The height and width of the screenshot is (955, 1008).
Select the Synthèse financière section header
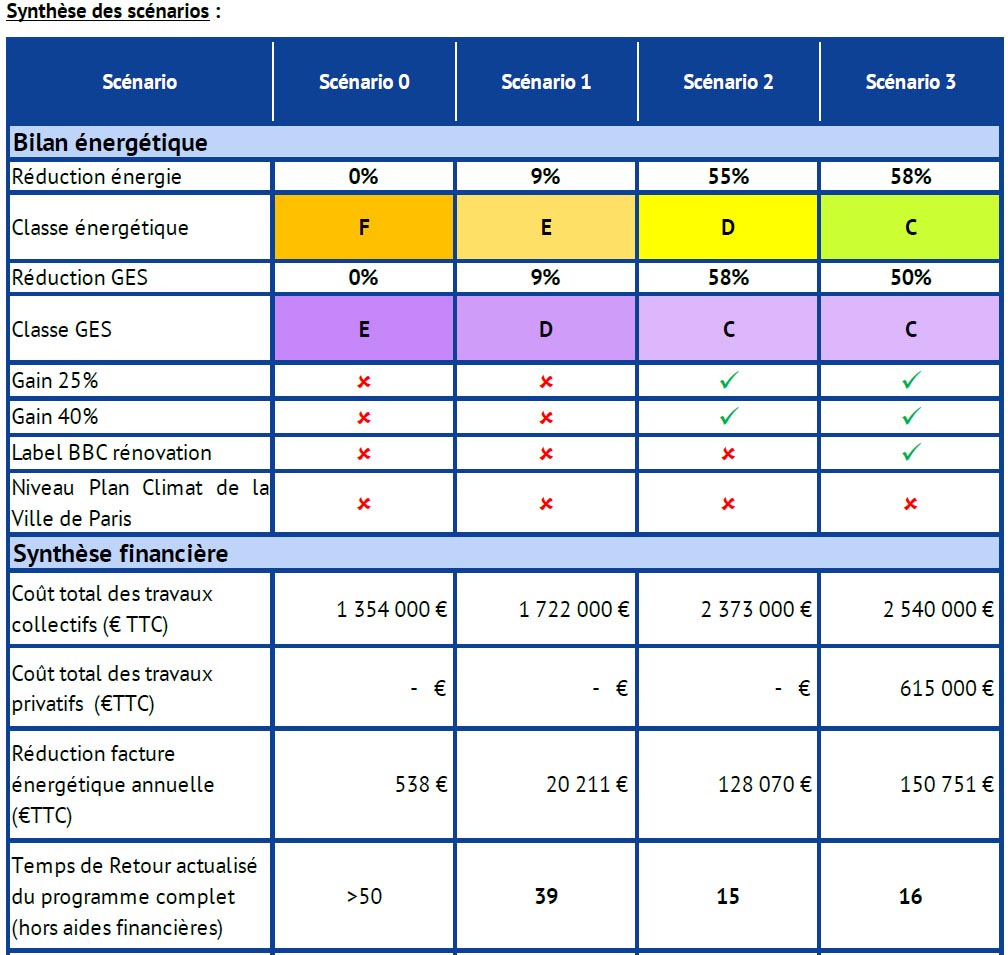click(x=120, y=553)
